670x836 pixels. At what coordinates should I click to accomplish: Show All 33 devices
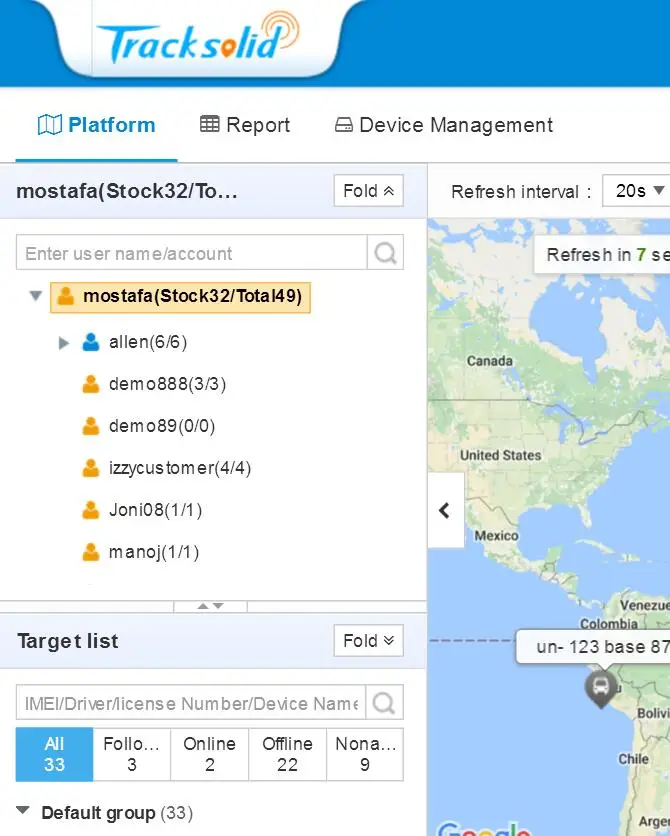54,754
